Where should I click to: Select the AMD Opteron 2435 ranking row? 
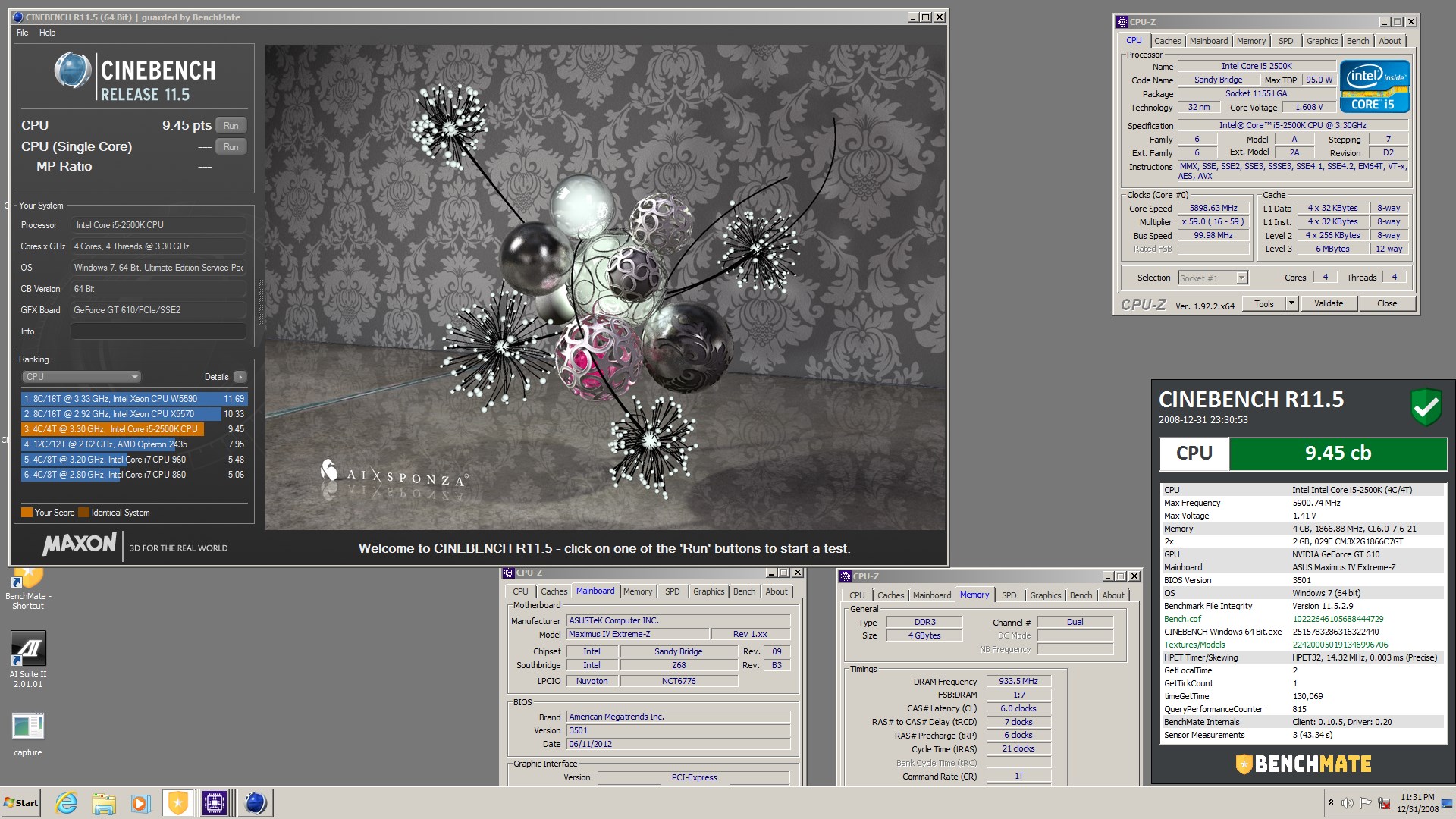pyautogui.click(x=134, y=444)
